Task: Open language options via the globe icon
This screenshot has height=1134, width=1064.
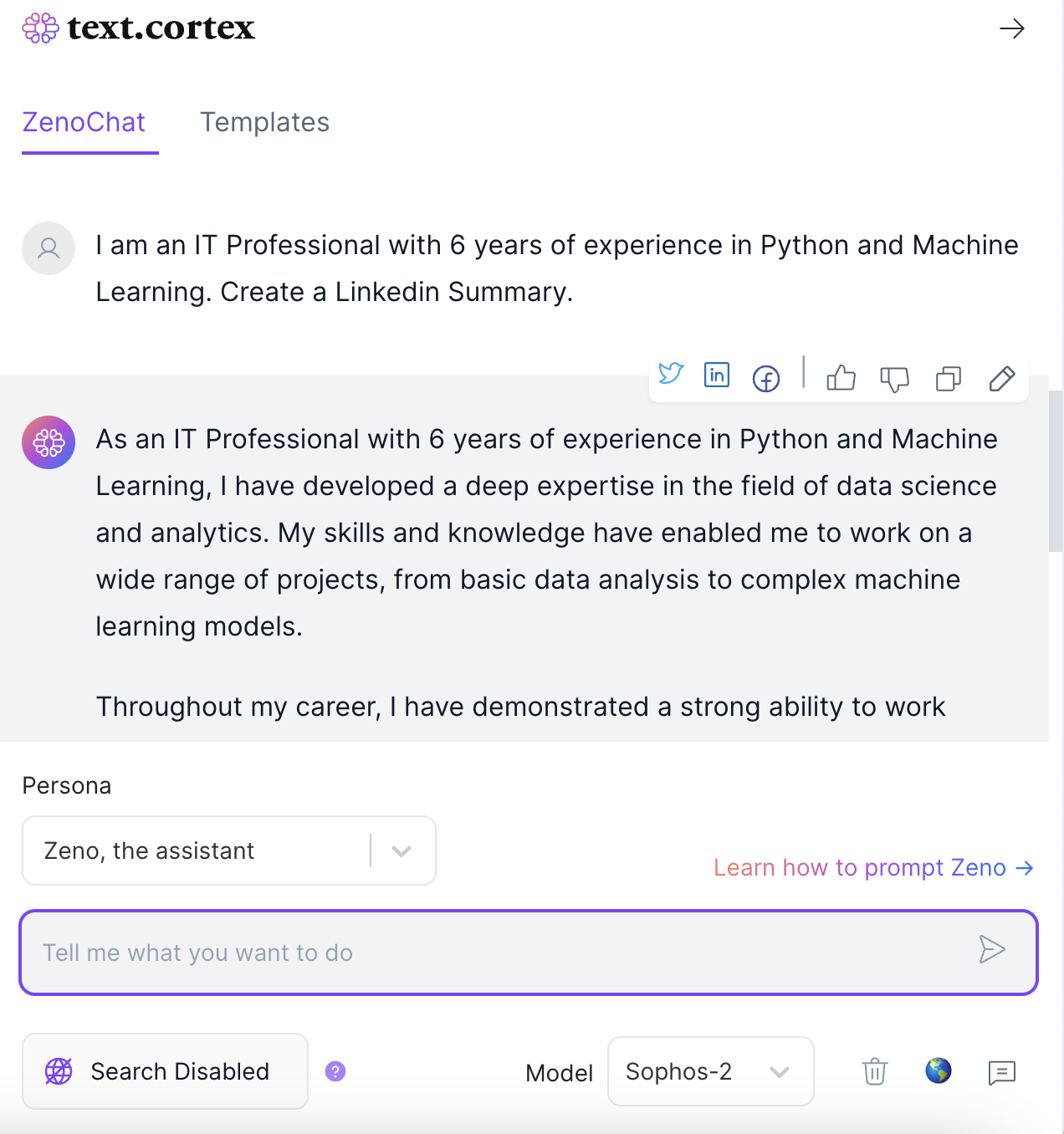Action: pos(938,1070)
